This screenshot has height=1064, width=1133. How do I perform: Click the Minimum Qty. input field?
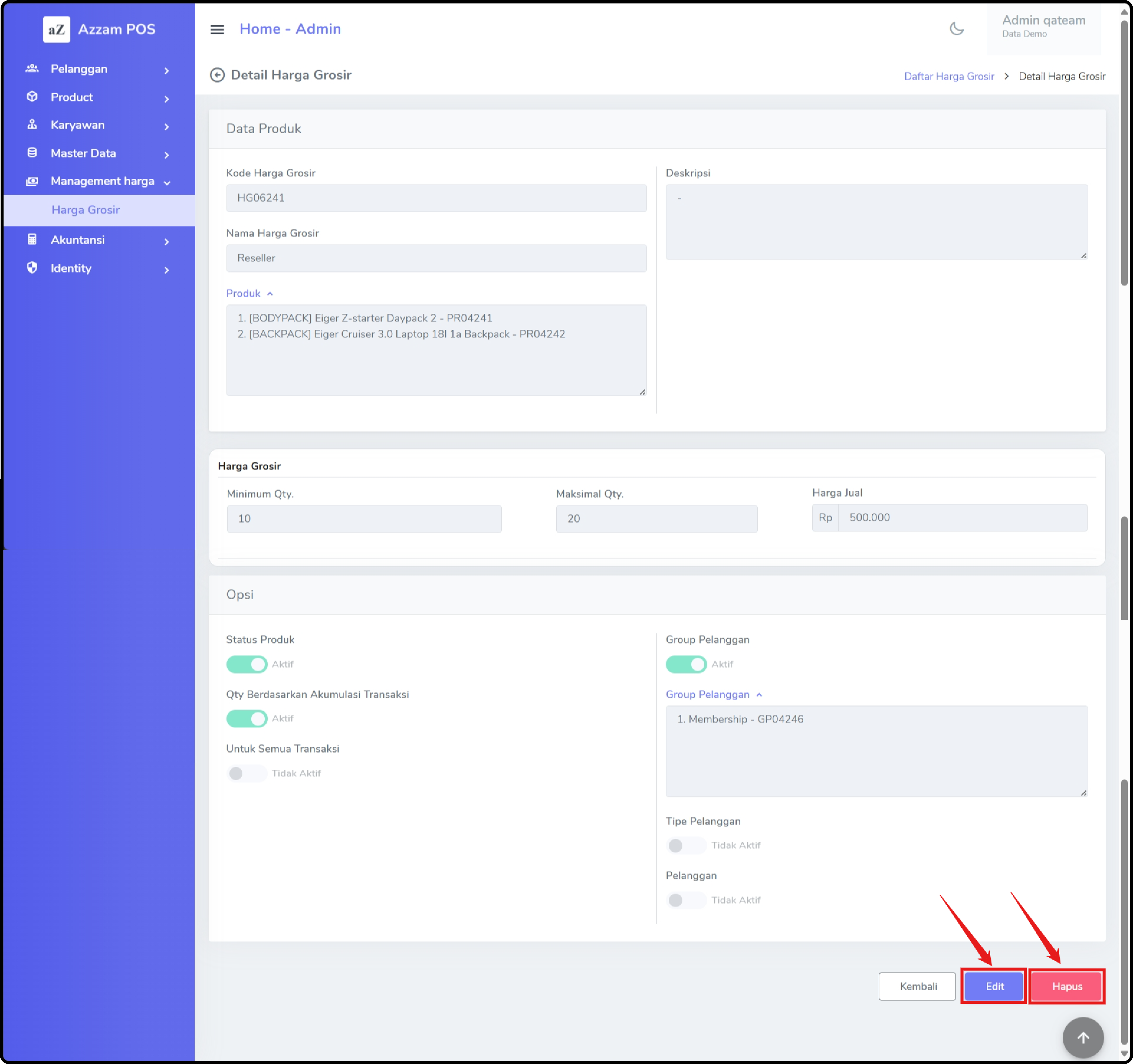tap(364, 519)
